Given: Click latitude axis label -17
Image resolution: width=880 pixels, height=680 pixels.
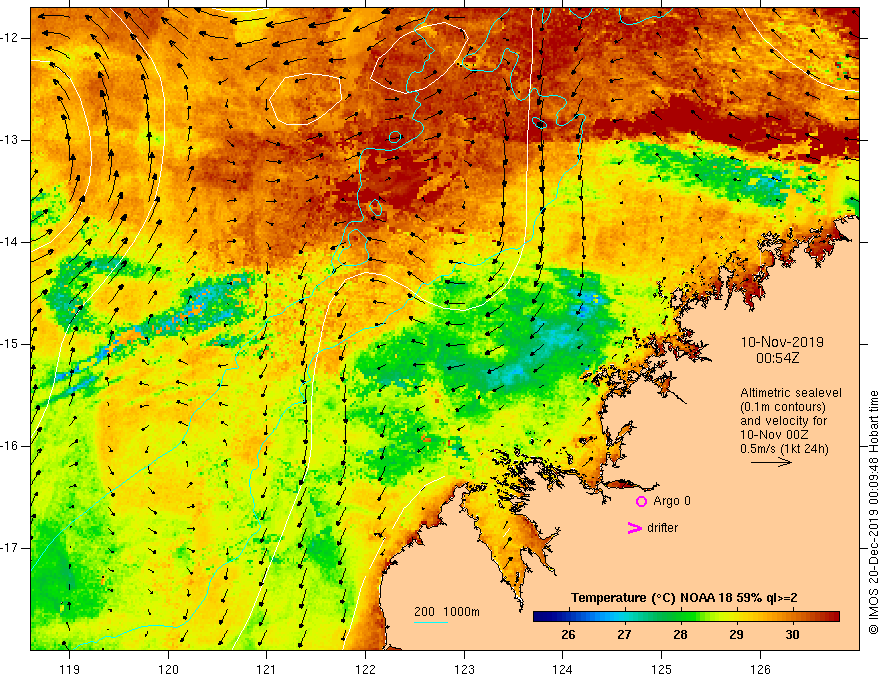Looking at the screenshot, I should pos(10,548).
